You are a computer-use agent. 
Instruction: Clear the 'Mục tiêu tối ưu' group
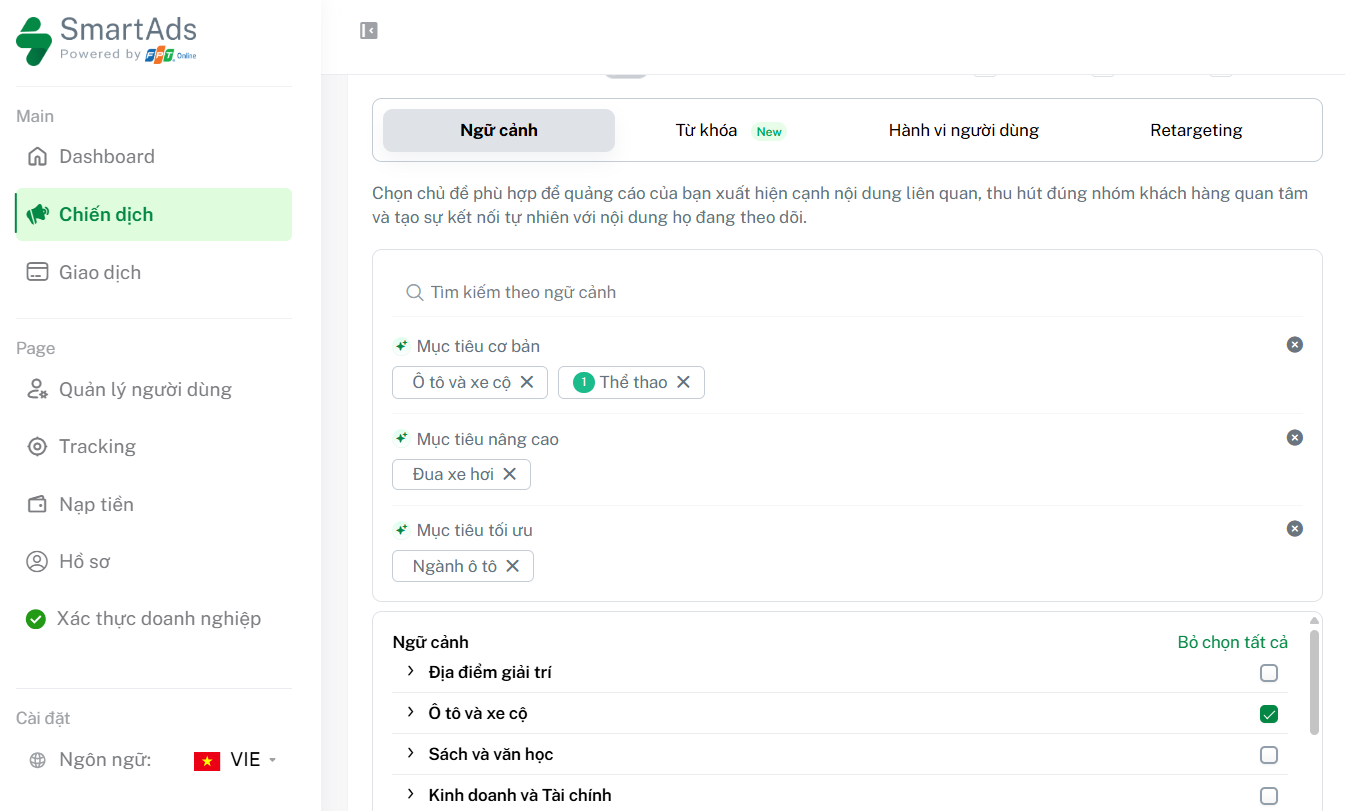(x=1294, y=529)
